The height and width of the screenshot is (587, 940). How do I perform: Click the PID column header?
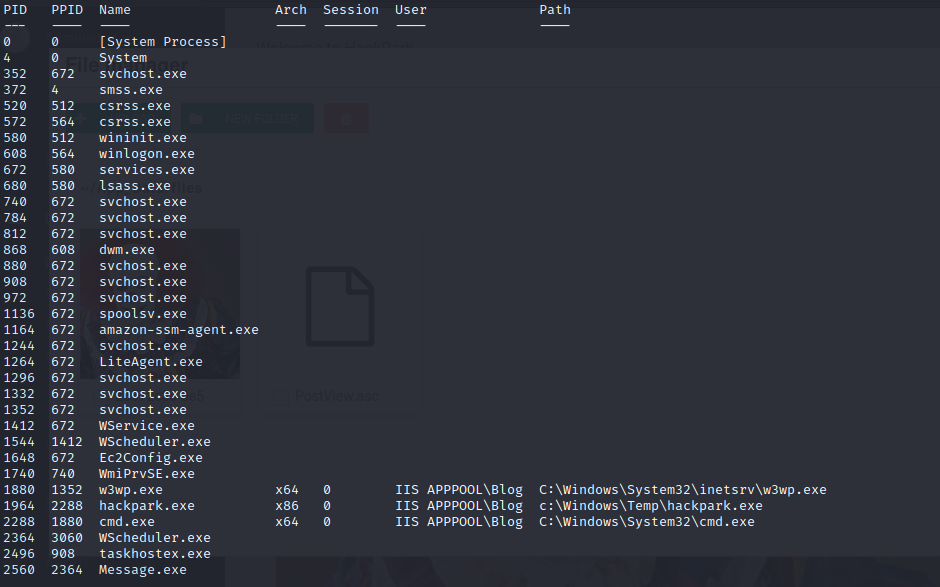tap(16, 9)
